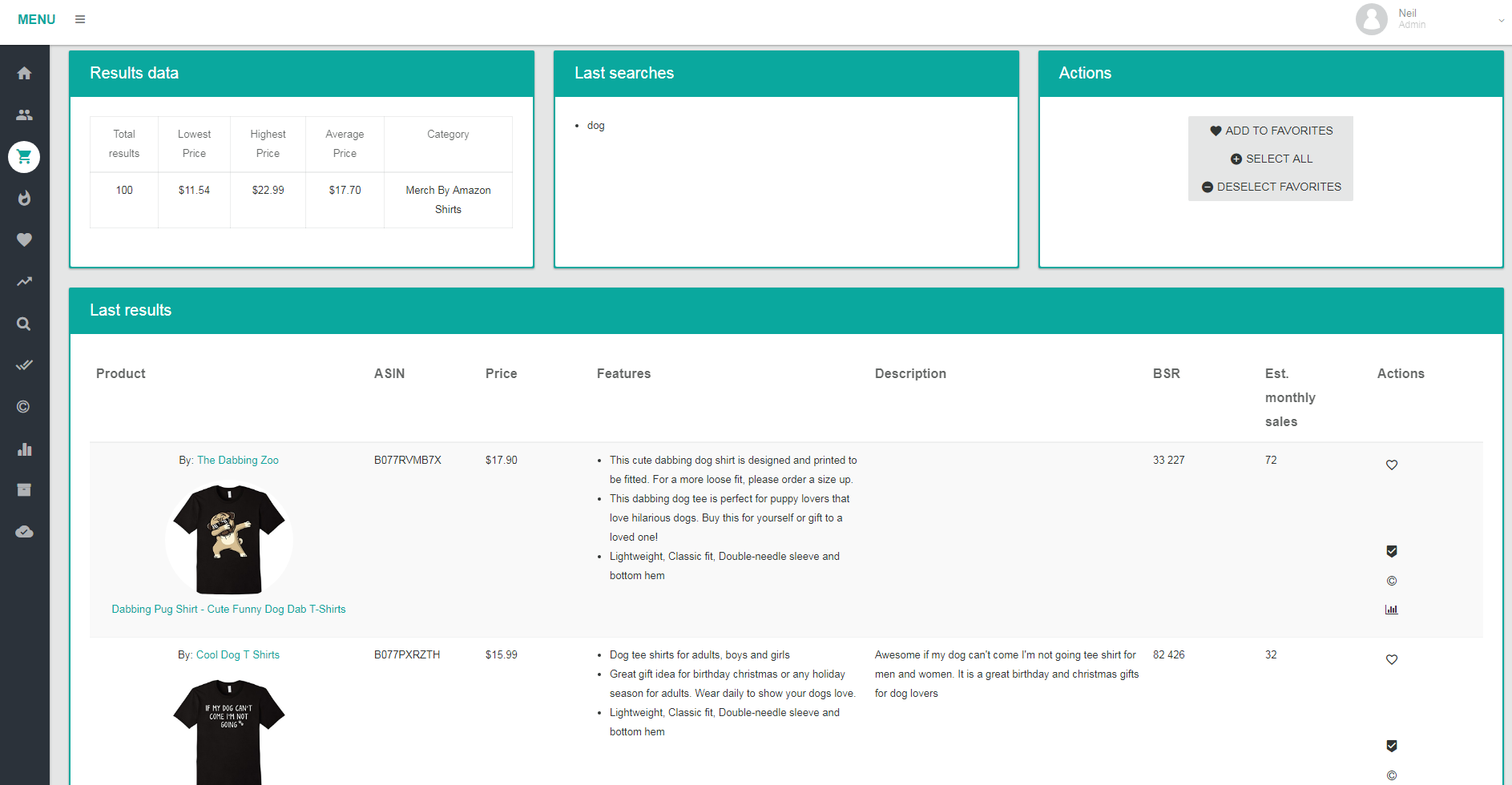Open the Neil Admin user avatar

coord(1371,19)
